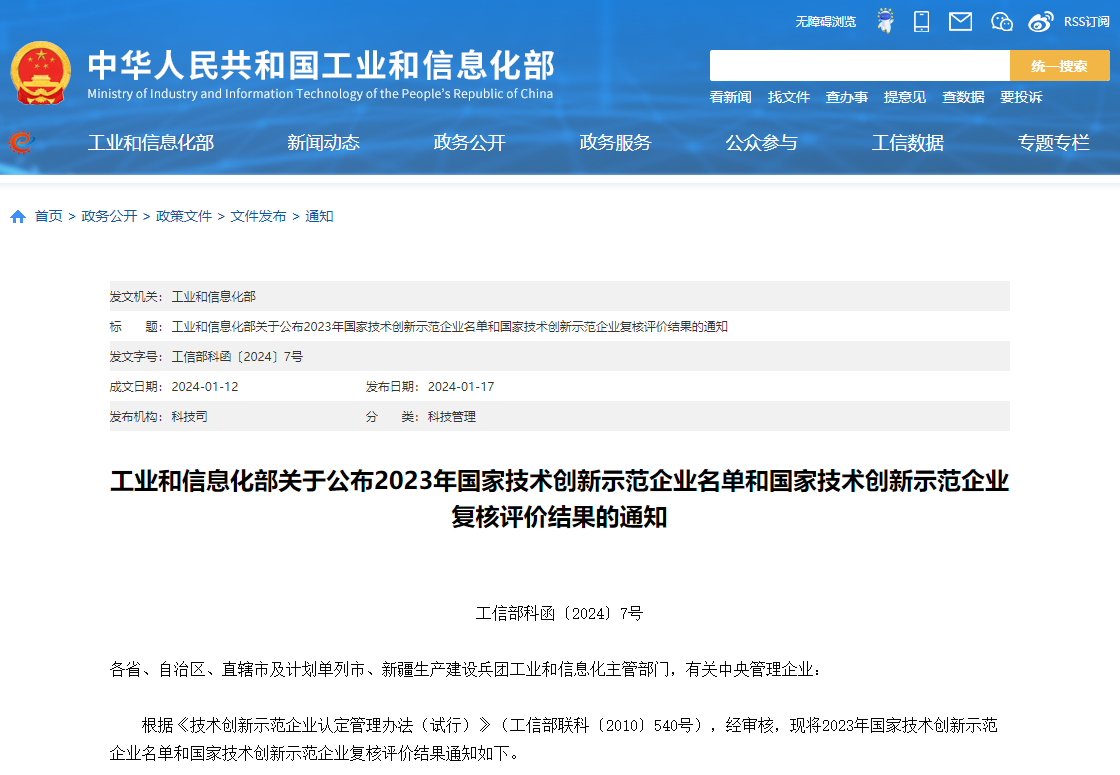Click the paragraph starting with 根据《技术创新示范企业

pyautogui.click(x=554, y=739)
